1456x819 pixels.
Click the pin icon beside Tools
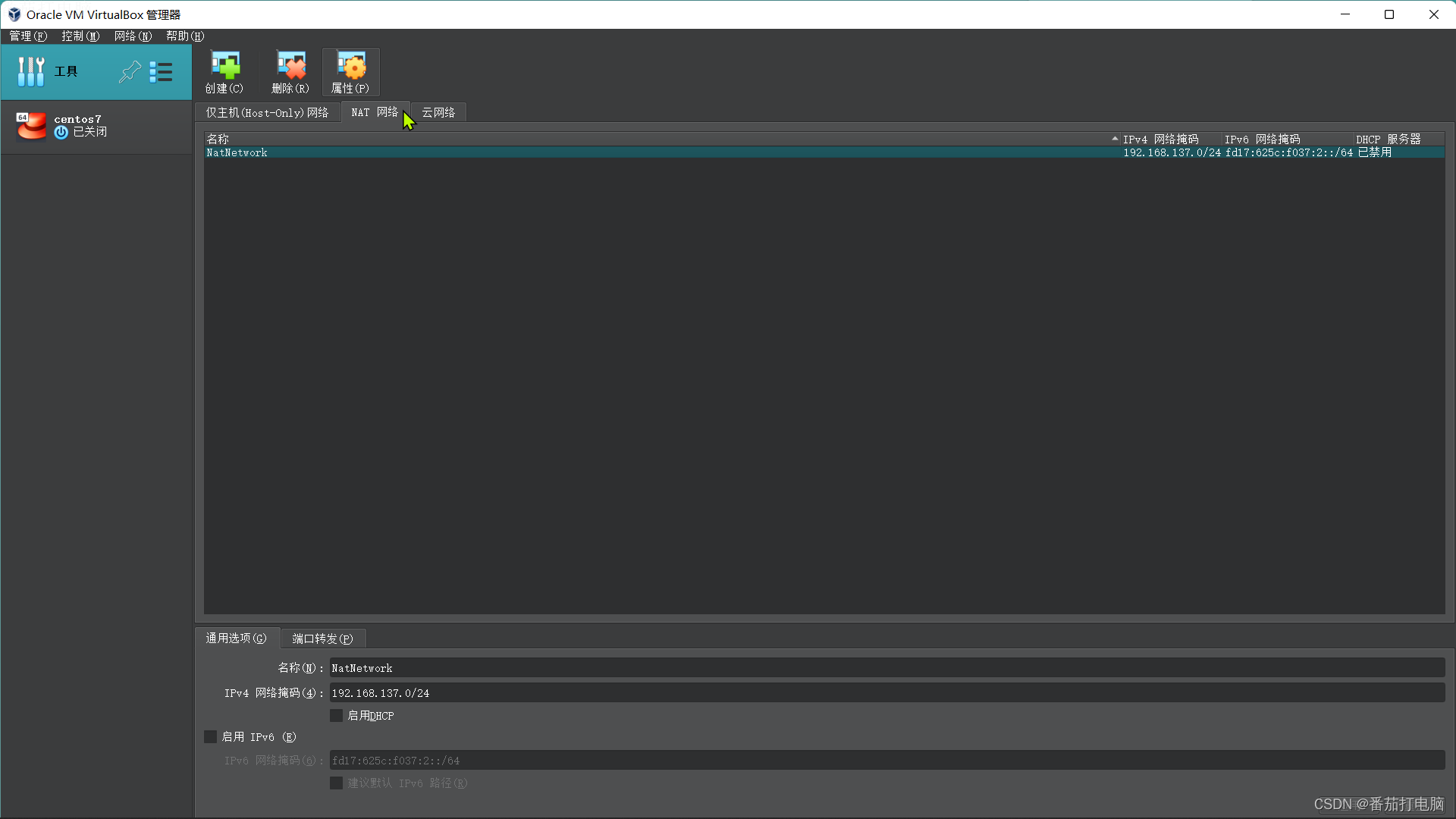[130, 72]
